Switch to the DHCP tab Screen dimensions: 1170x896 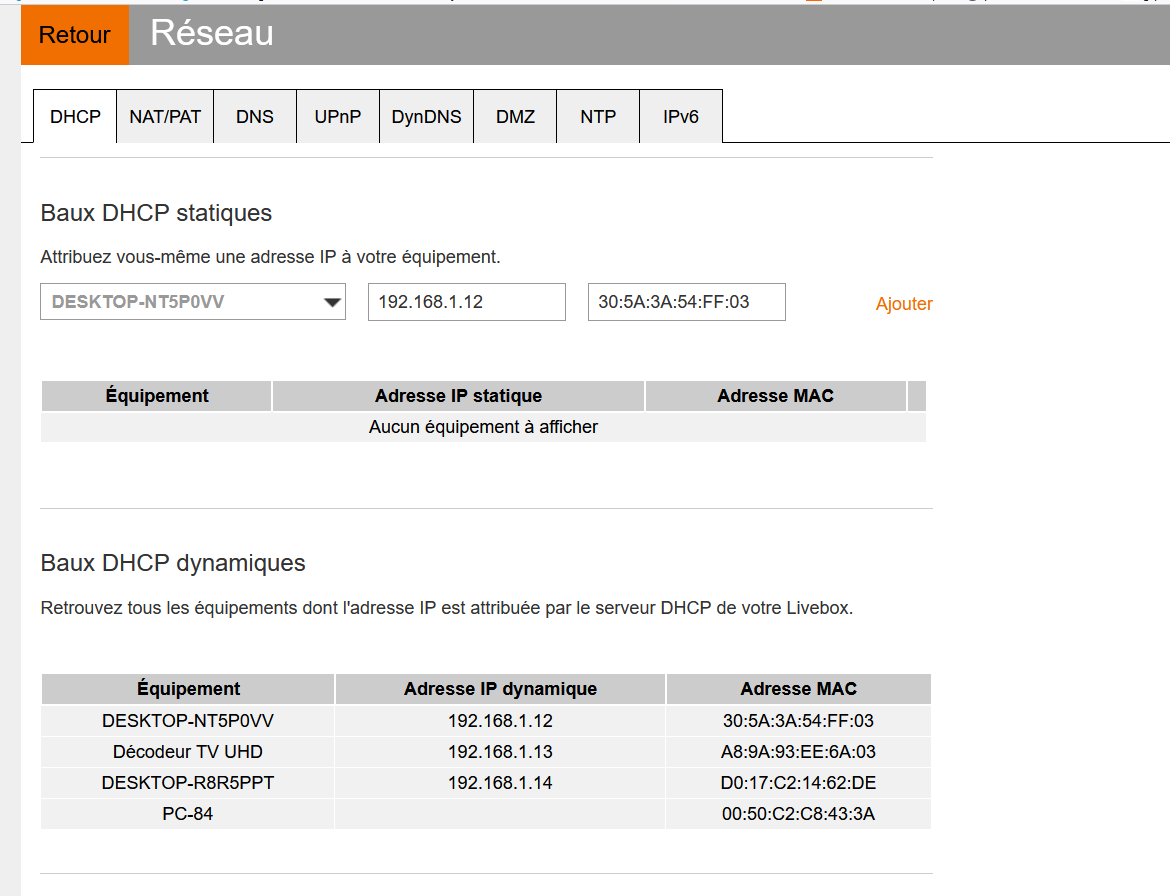coord(75,117)
